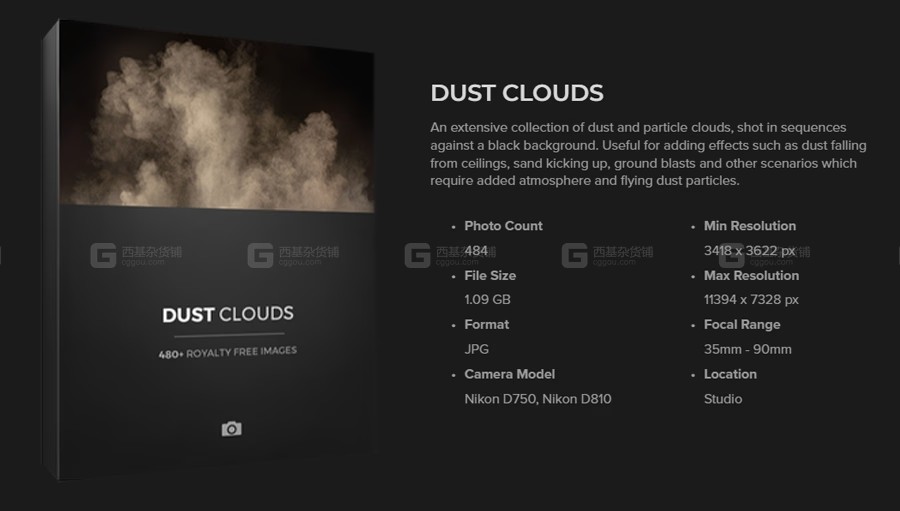Select the Location label

pos(730,374)
